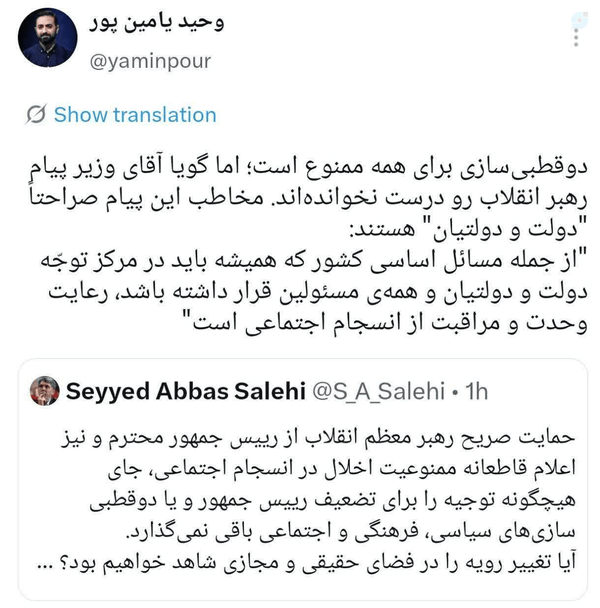The width and height of the screenshot is (600, 608).
Task: Click the @S_A_Salehi handle
Action: tap(378, 391)
